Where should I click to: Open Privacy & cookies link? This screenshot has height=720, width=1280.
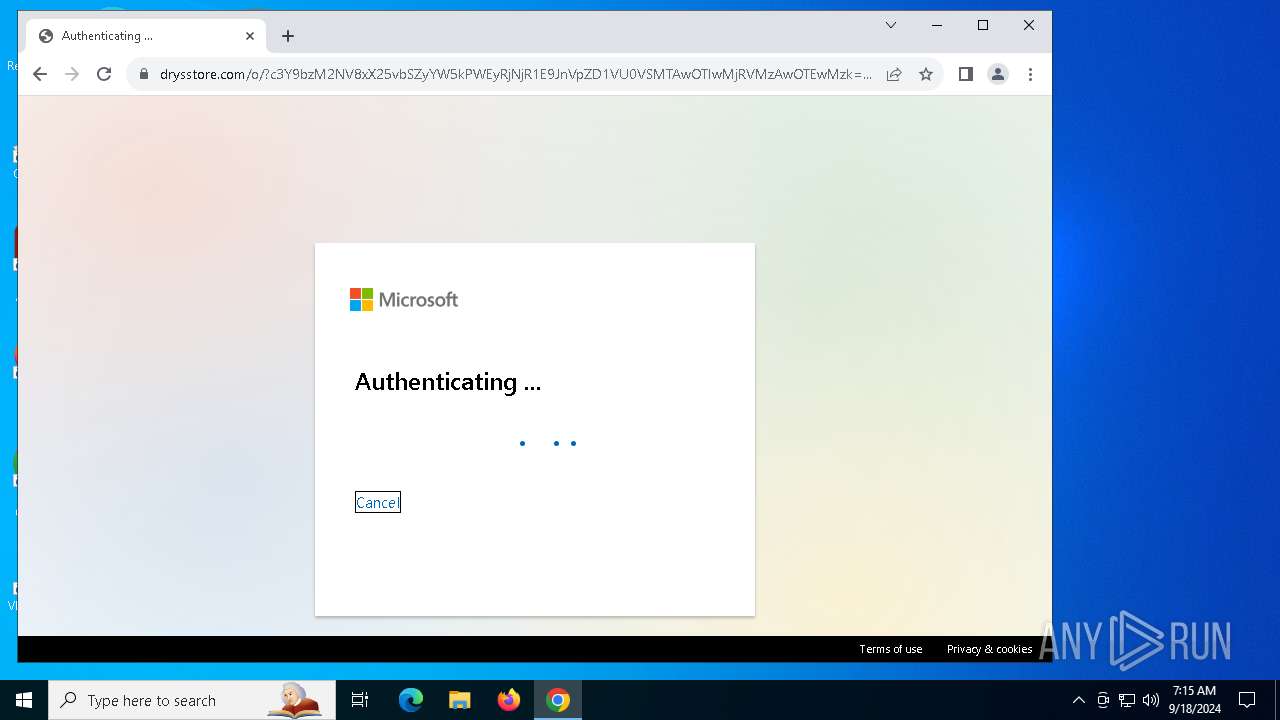(x=989, y=649)
